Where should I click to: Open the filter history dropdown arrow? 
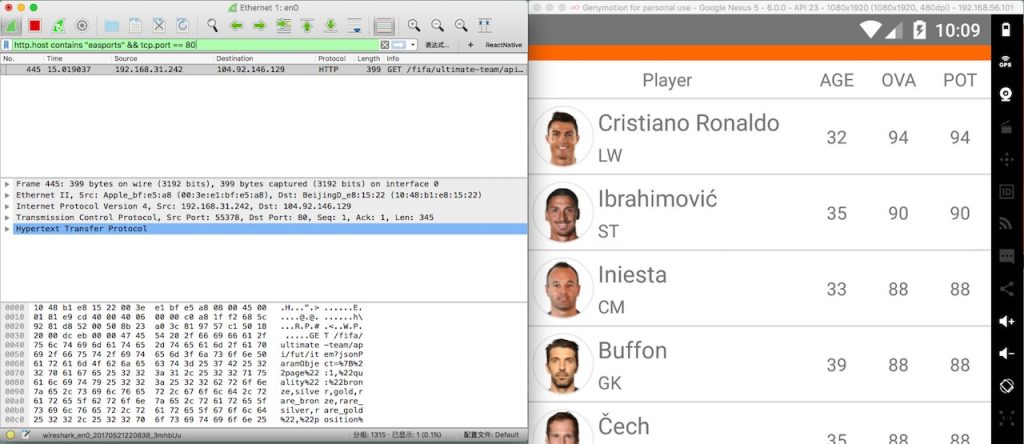(410, 45)
